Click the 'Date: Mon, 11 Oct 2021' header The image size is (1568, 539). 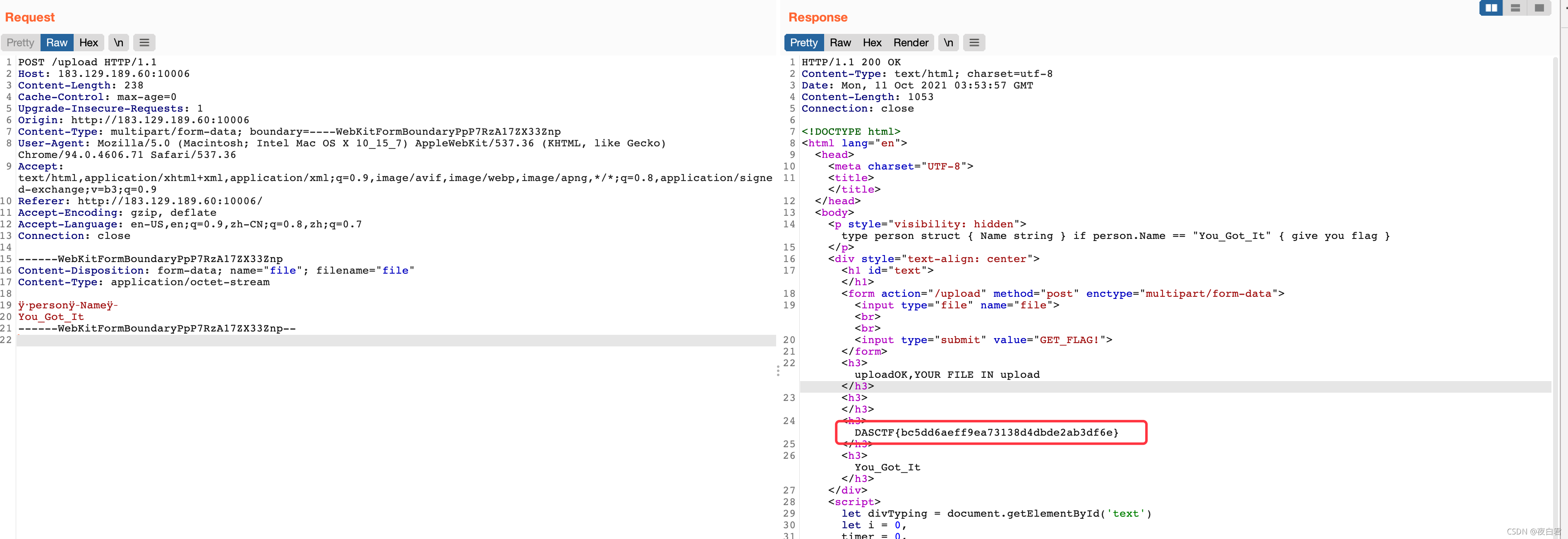click(x=917, y=85)
